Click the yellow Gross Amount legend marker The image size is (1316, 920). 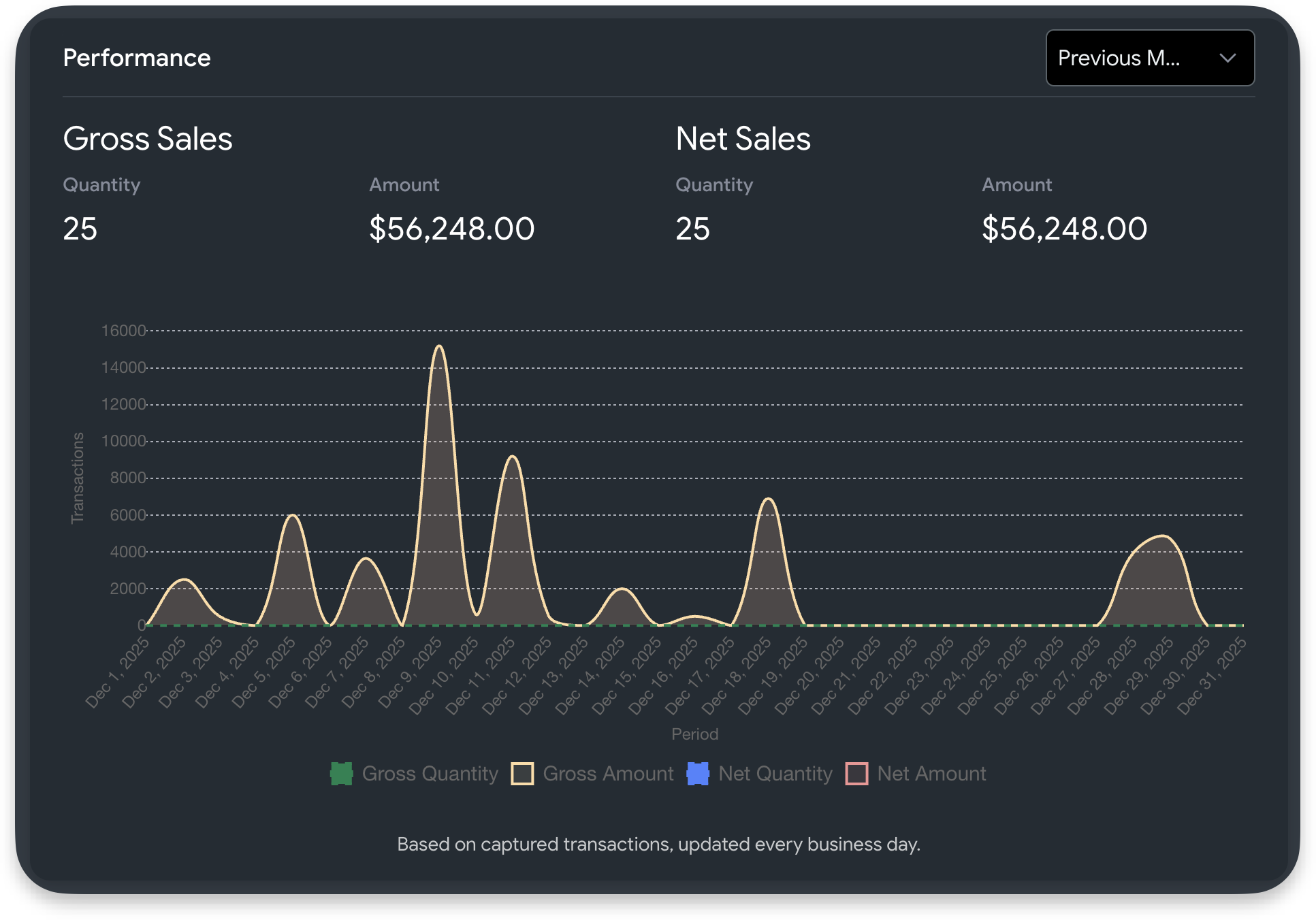click(x=524, y=774)
